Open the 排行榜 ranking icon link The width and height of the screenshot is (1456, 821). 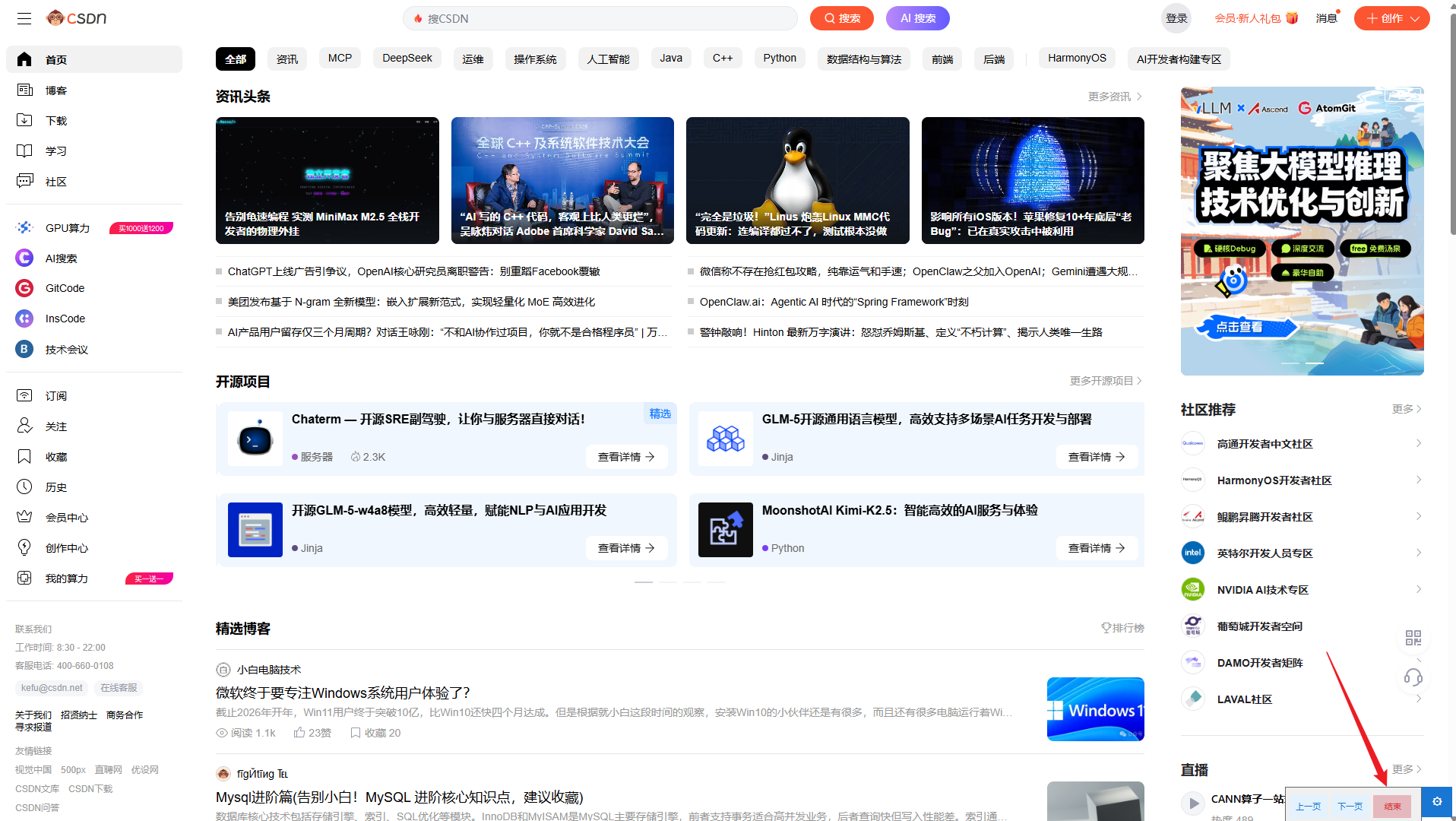1122,628
